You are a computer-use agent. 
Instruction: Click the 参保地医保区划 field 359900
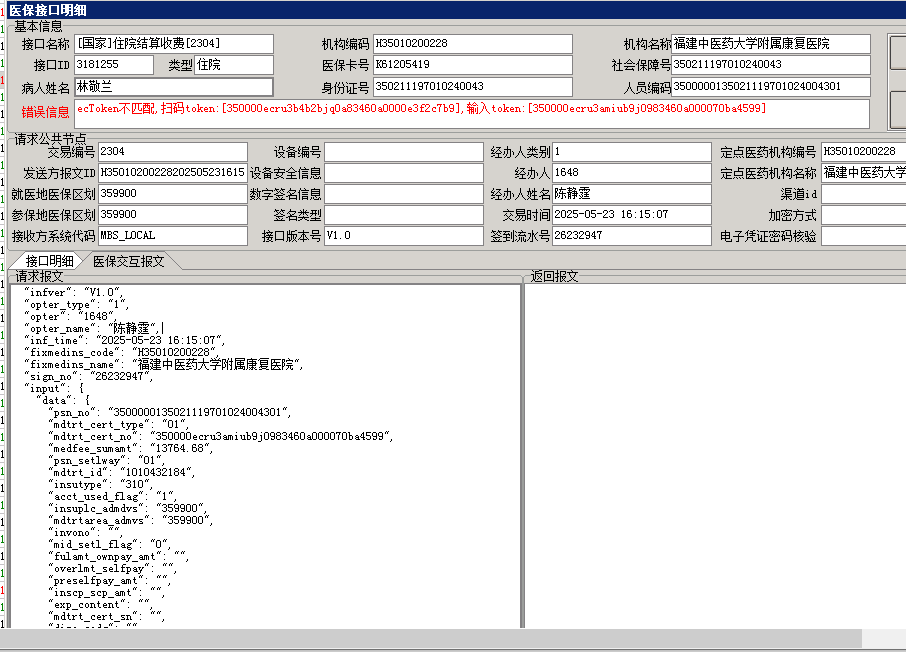point(173,214)
